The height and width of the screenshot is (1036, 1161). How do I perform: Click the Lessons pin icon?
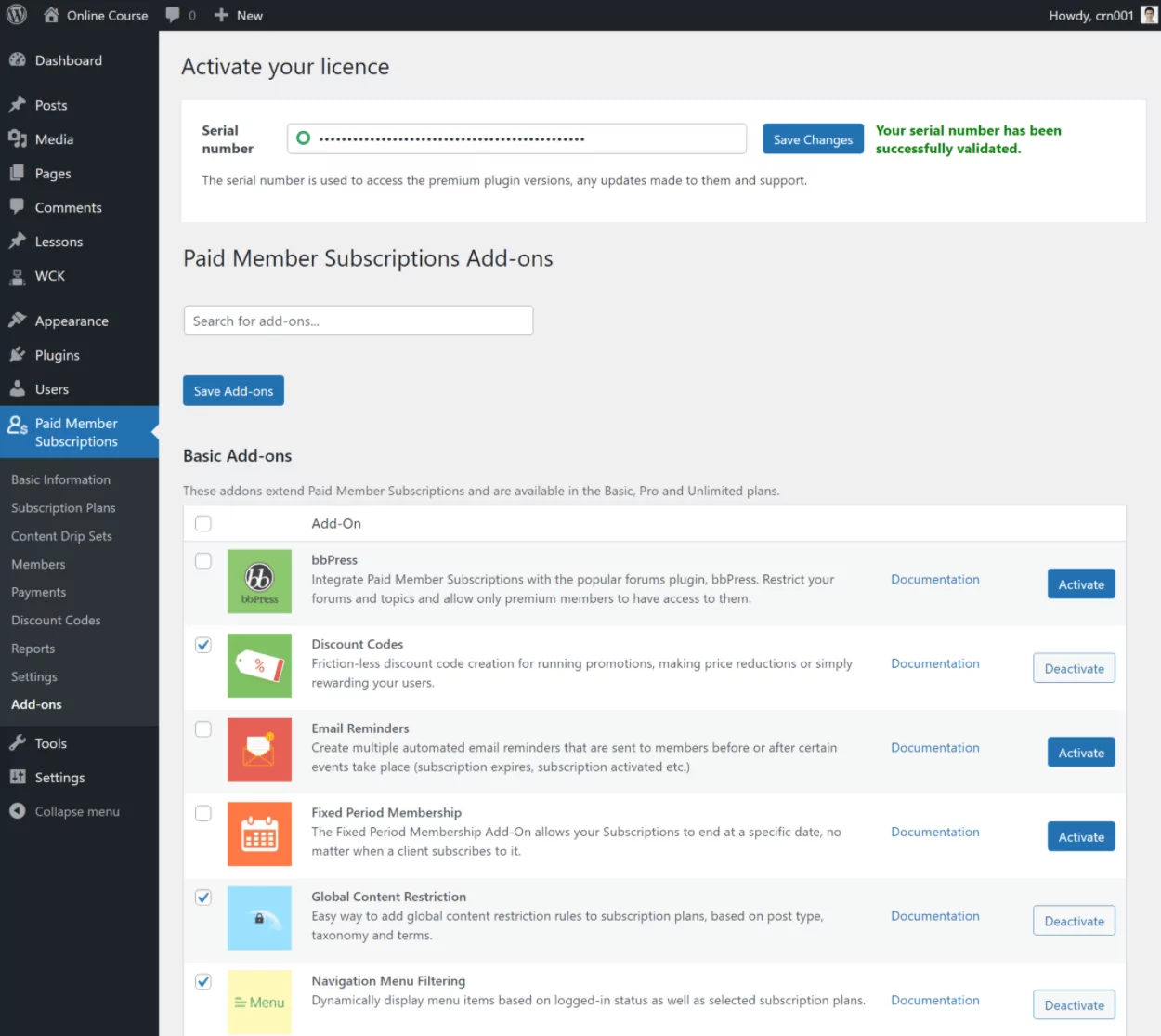[x=17, y=241]
